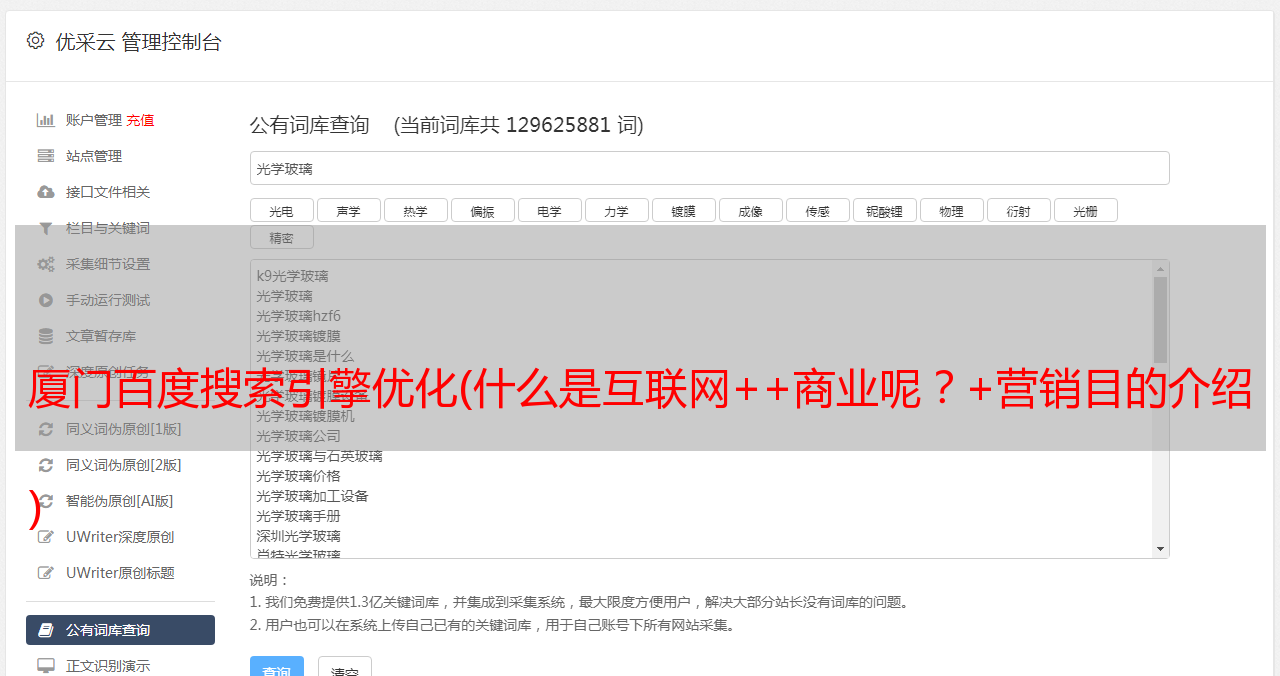Click the bar chart icon for 账户管理
This screenshot has height=676, width=1280.
click(46, 120)
